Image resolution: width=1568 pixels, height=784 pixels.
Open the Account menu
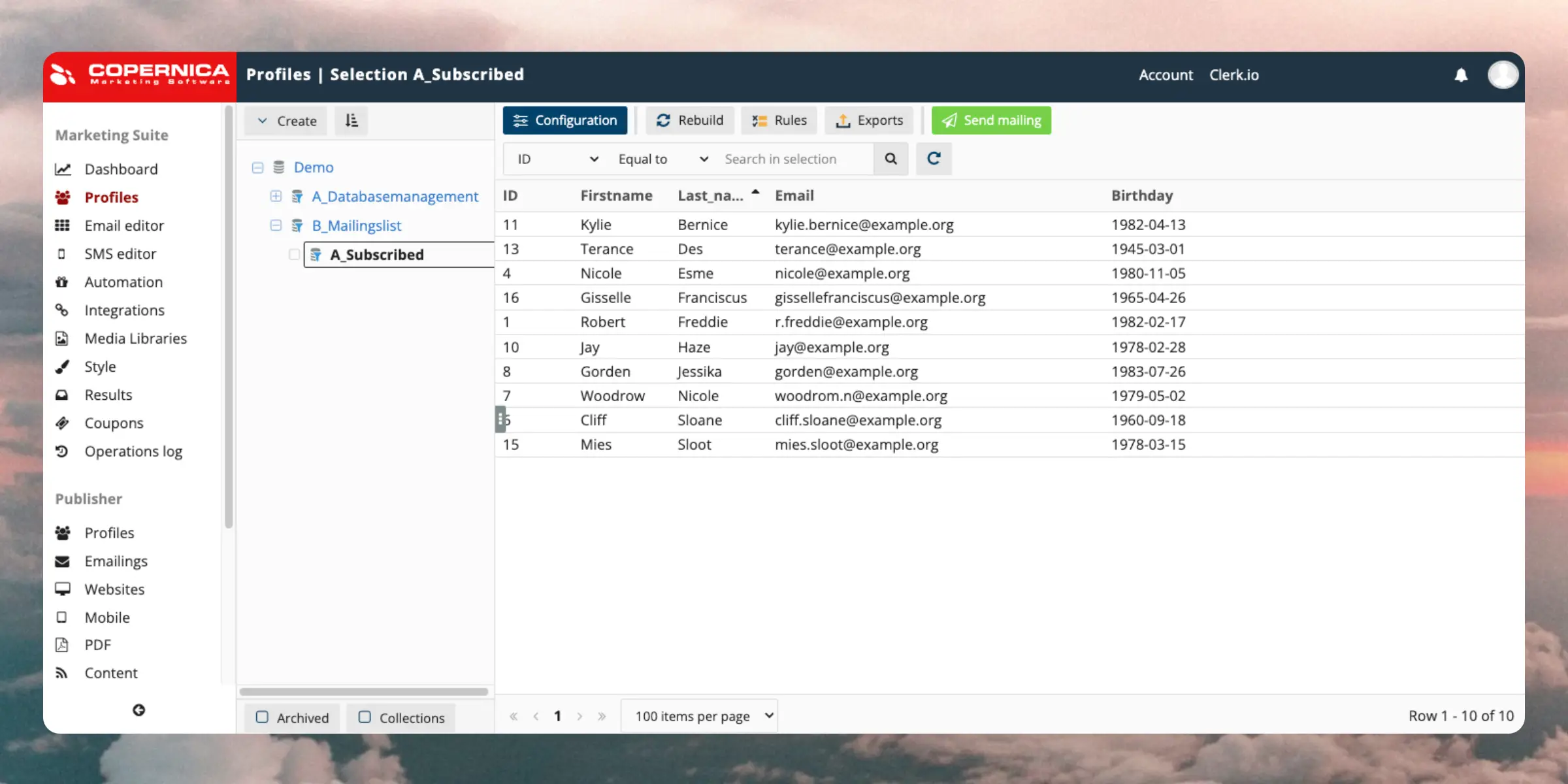pos(1166,75)
